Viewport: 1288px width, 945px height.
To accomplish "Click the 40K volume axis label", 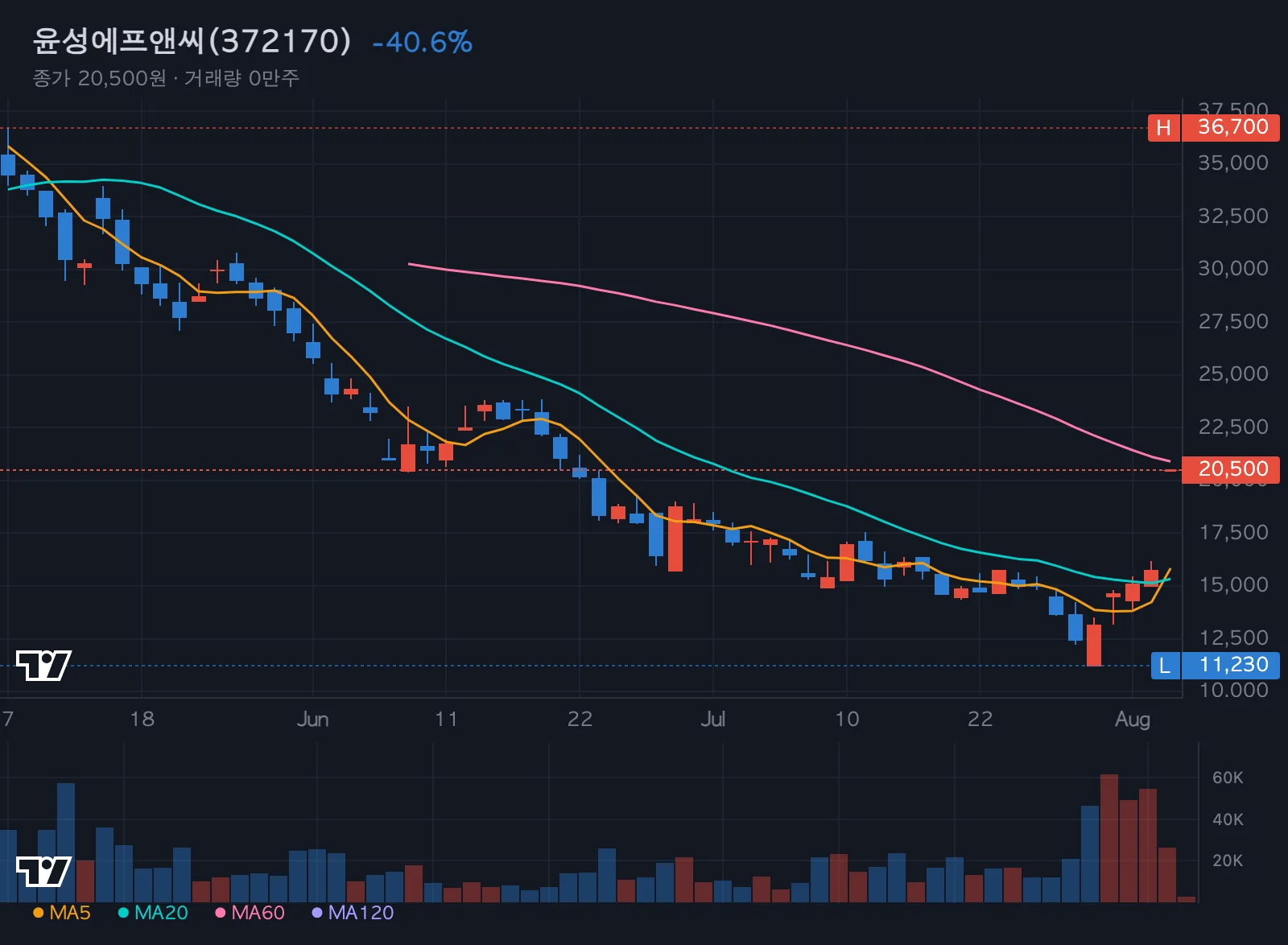I will point(1228,819).
